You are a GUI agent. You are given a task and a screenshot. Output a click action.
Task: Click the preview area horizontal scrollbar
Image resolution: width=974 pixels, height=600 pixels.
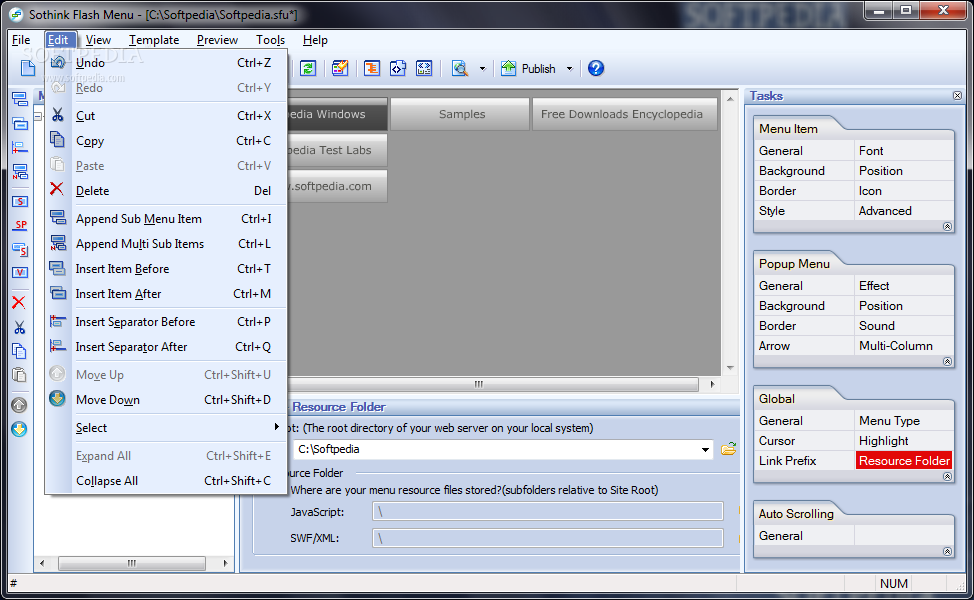493,384
